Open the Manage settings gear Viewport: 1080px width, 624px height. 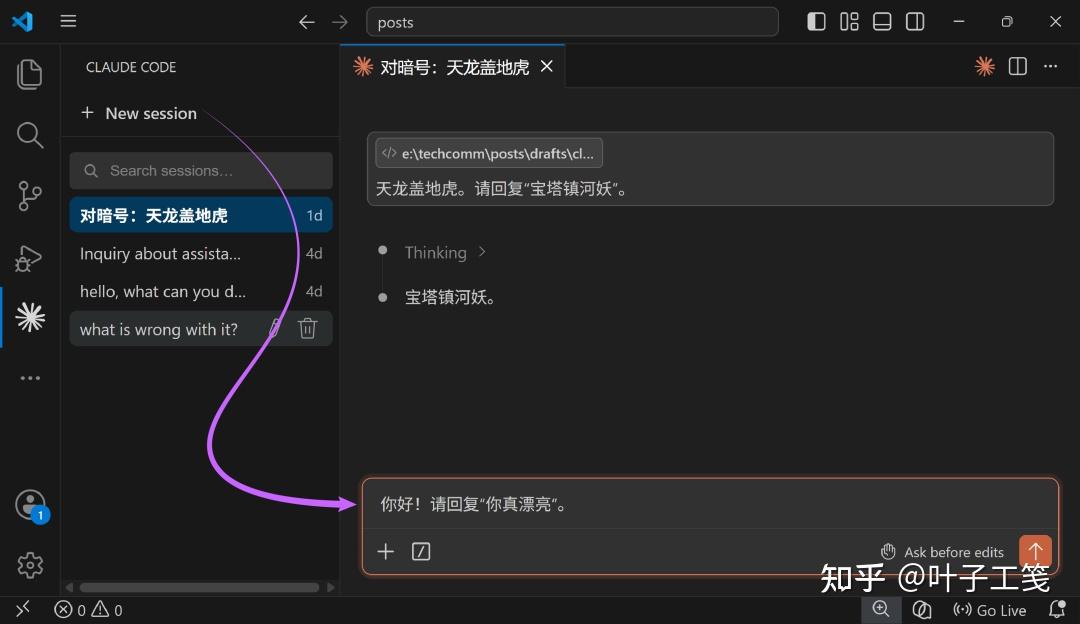[30, 565]
